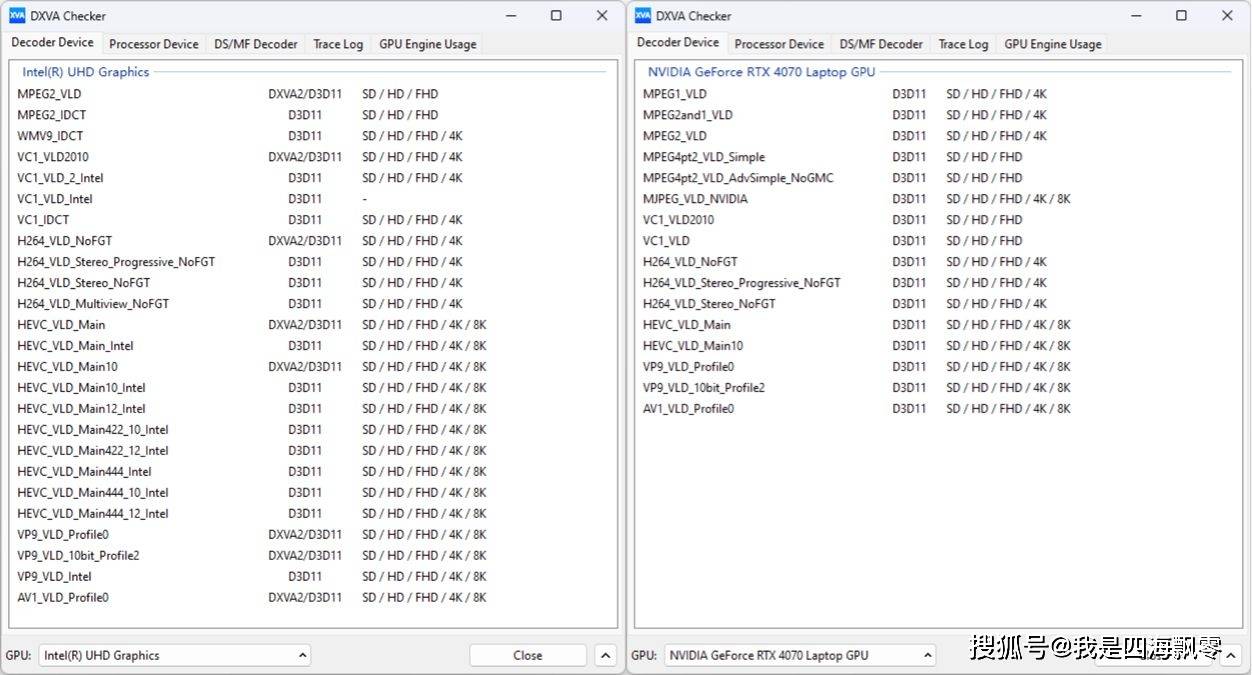Select the HEVC_VLD_Main12_Intel decoder row
Image resolution: width=1252 pixels, height=675 pixels.
(x=312, y=409)
